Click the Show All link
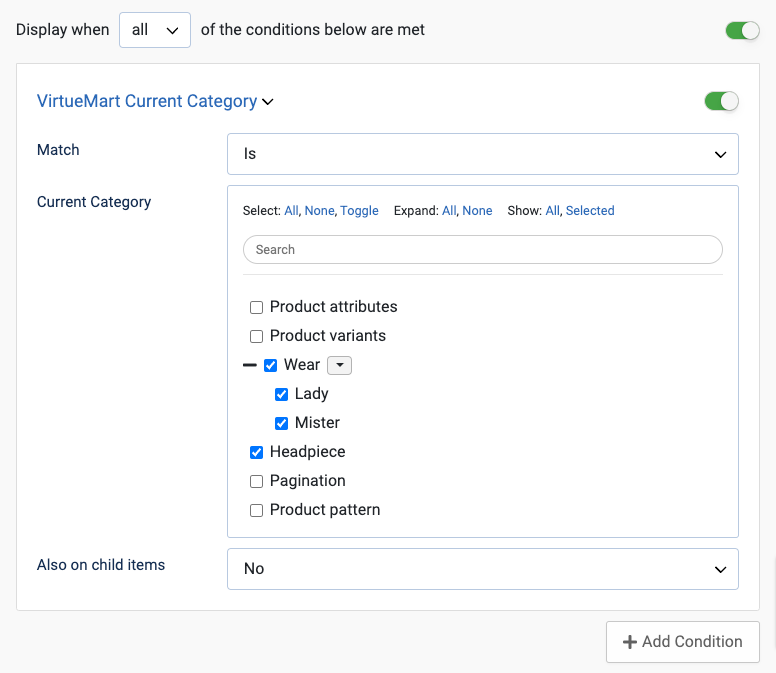 coord(552,211)
